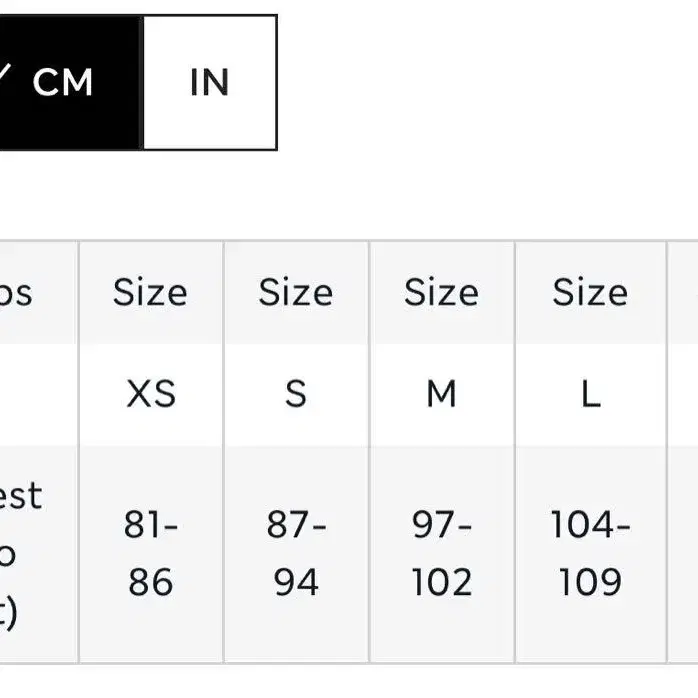Click the Size header above S

(296, 292)
